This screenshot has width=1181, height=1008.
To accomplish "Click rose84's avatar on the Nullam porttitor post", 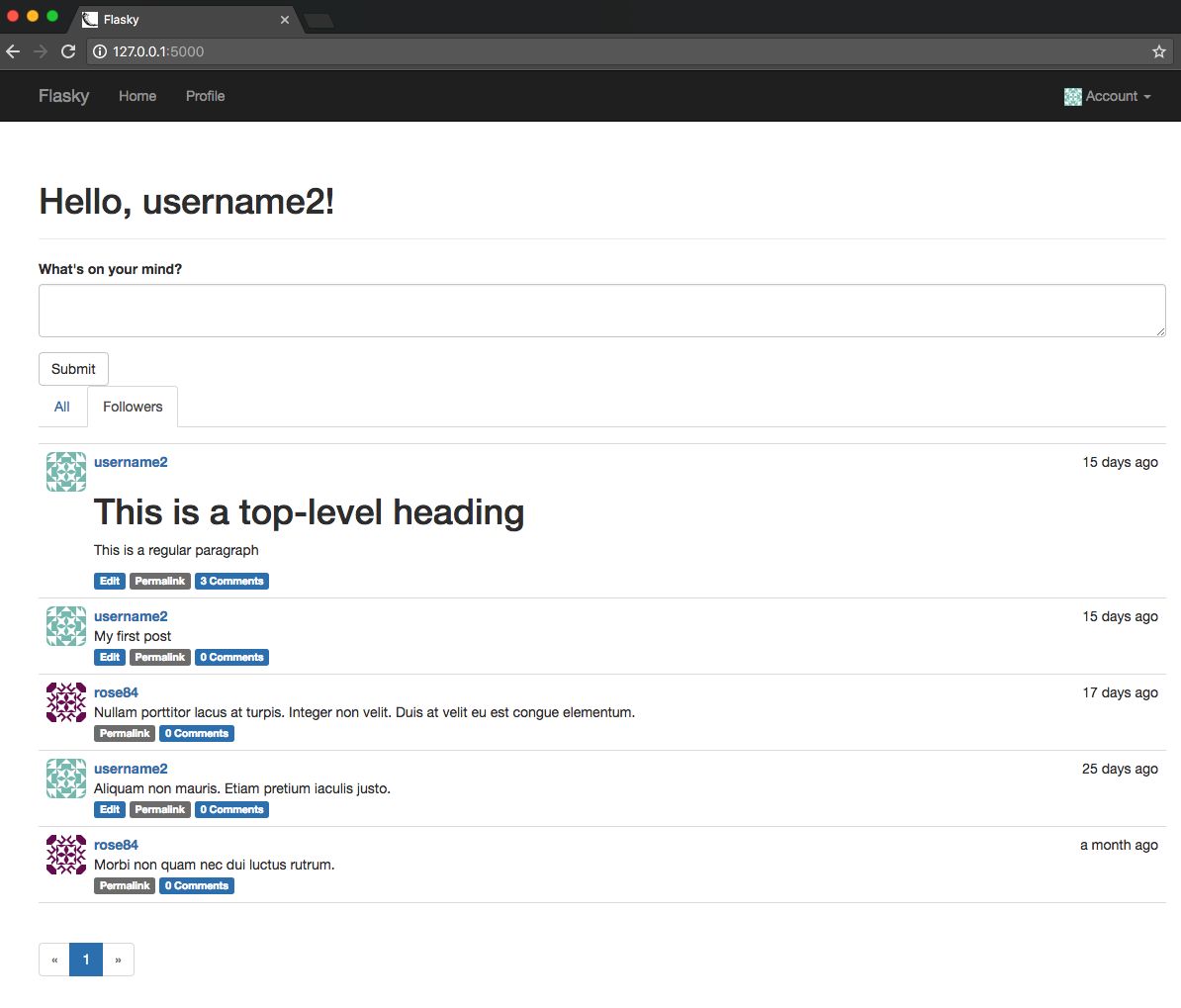I will tap(66, 702).
